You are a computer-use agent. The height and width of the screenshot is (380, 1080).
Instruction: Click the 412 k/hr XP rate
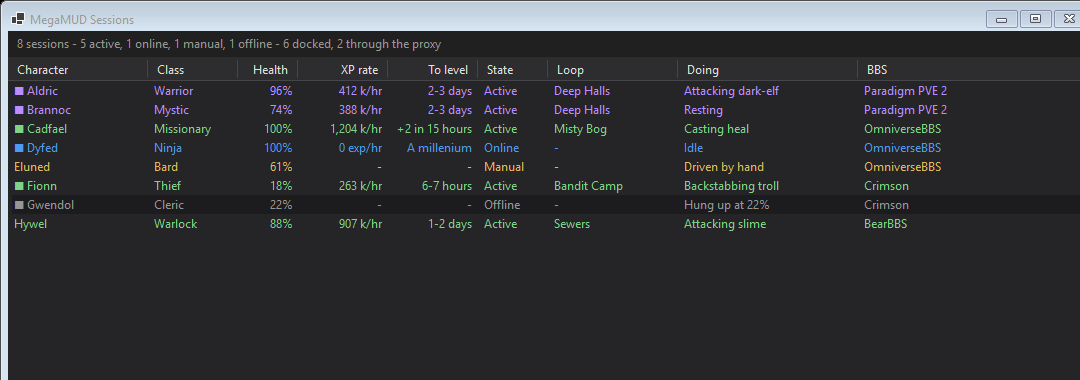point(359,91)
